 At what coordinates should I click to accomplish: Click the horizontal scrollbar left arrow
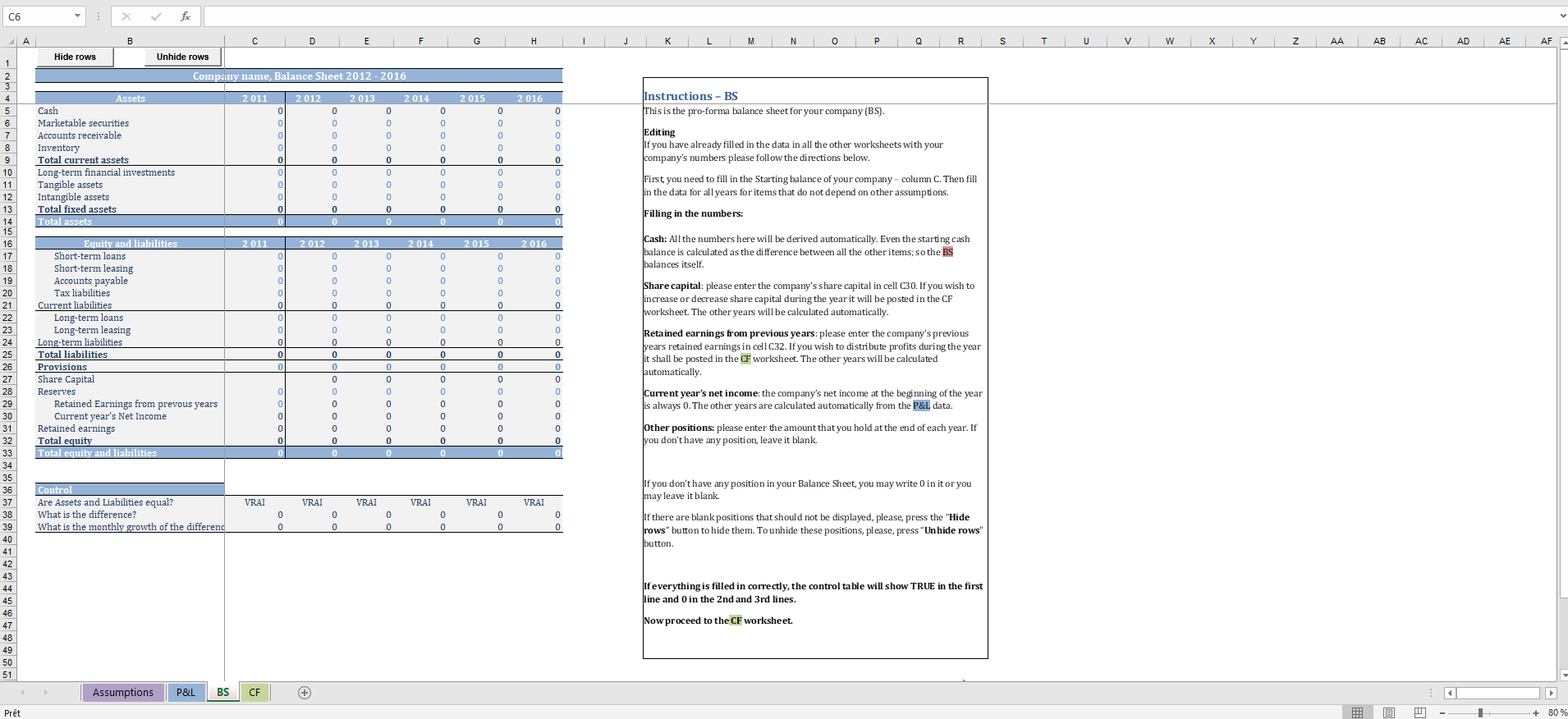tap(1451, 694)
